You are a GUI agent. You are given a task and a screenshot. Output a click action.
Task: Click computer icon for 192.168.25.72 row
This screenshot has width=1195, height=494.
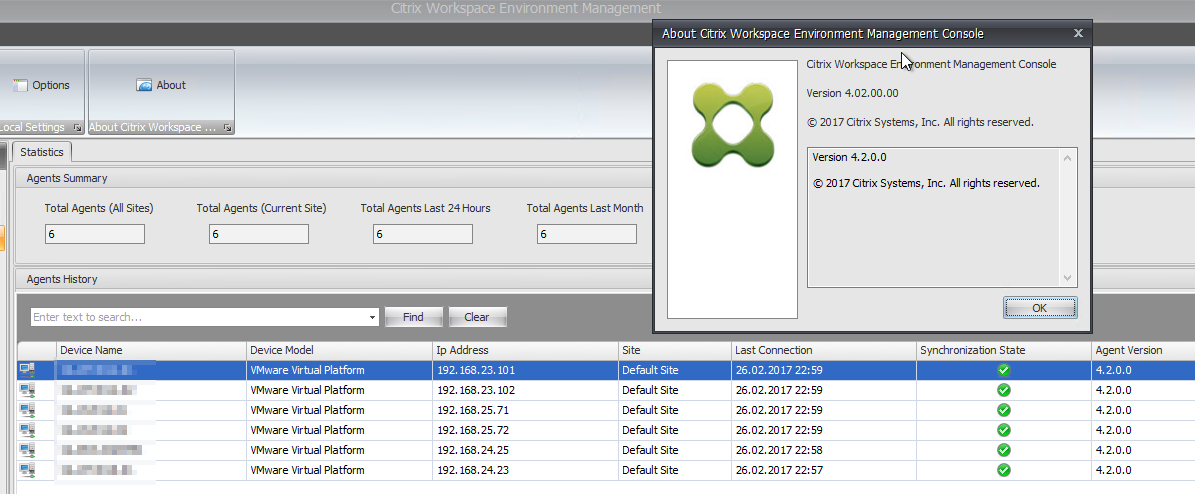point(27,430)
